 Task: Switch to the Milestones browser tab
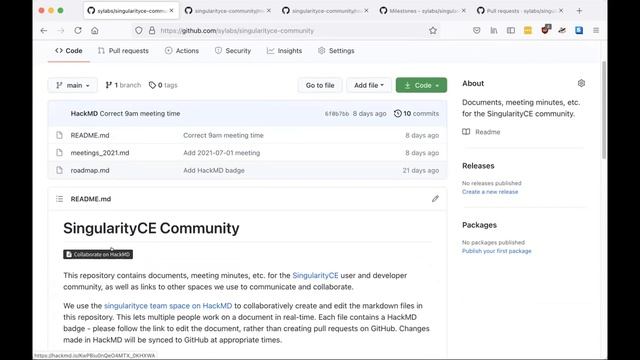(x=422, y=11)
